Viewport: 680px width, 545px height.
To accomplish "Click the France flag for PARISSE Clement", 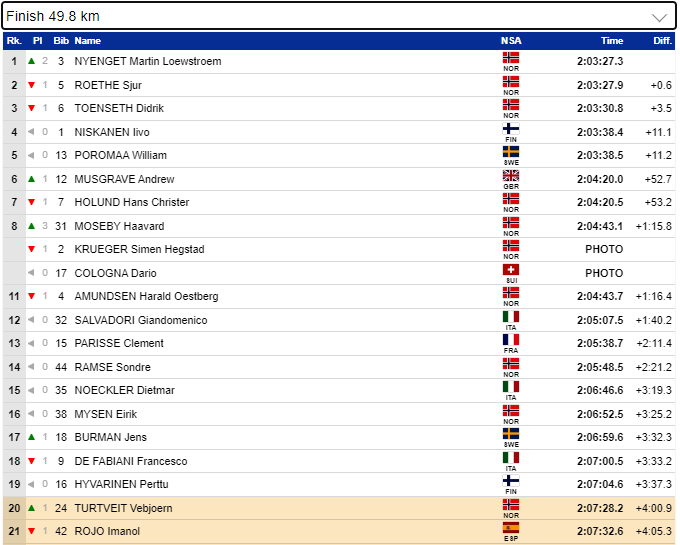I will (x=511, y=340).
